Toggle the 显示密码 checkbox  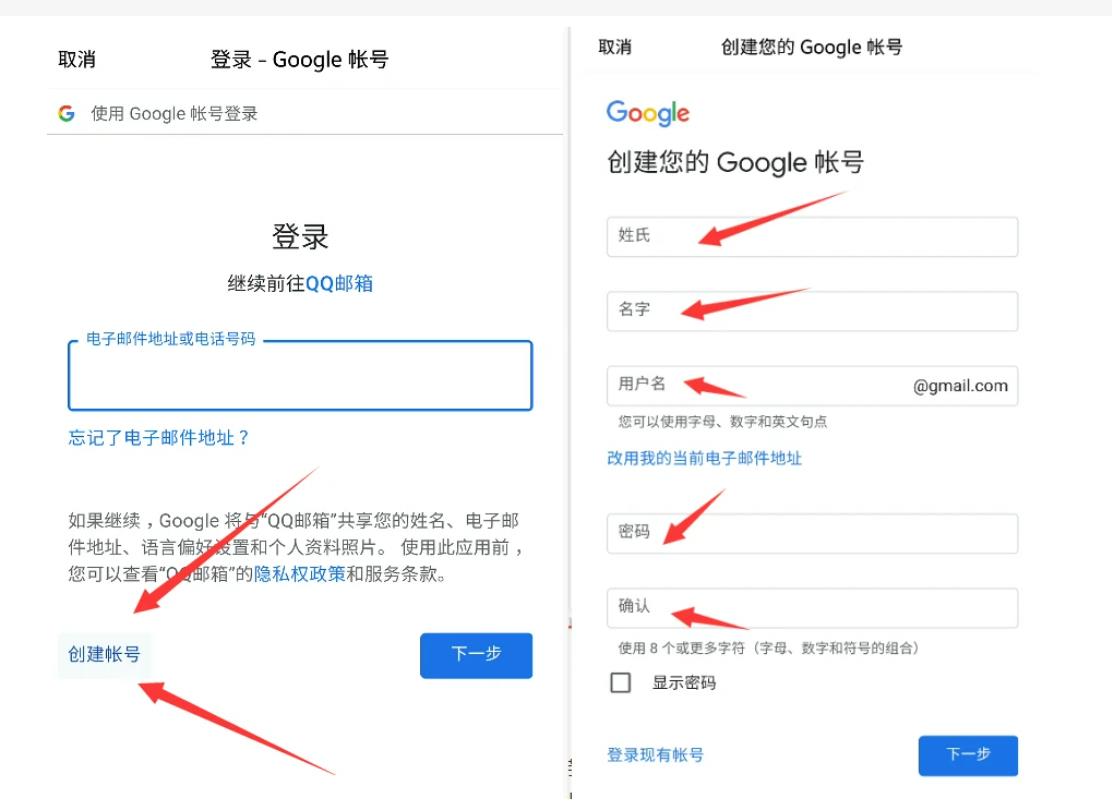coord(621,682)
